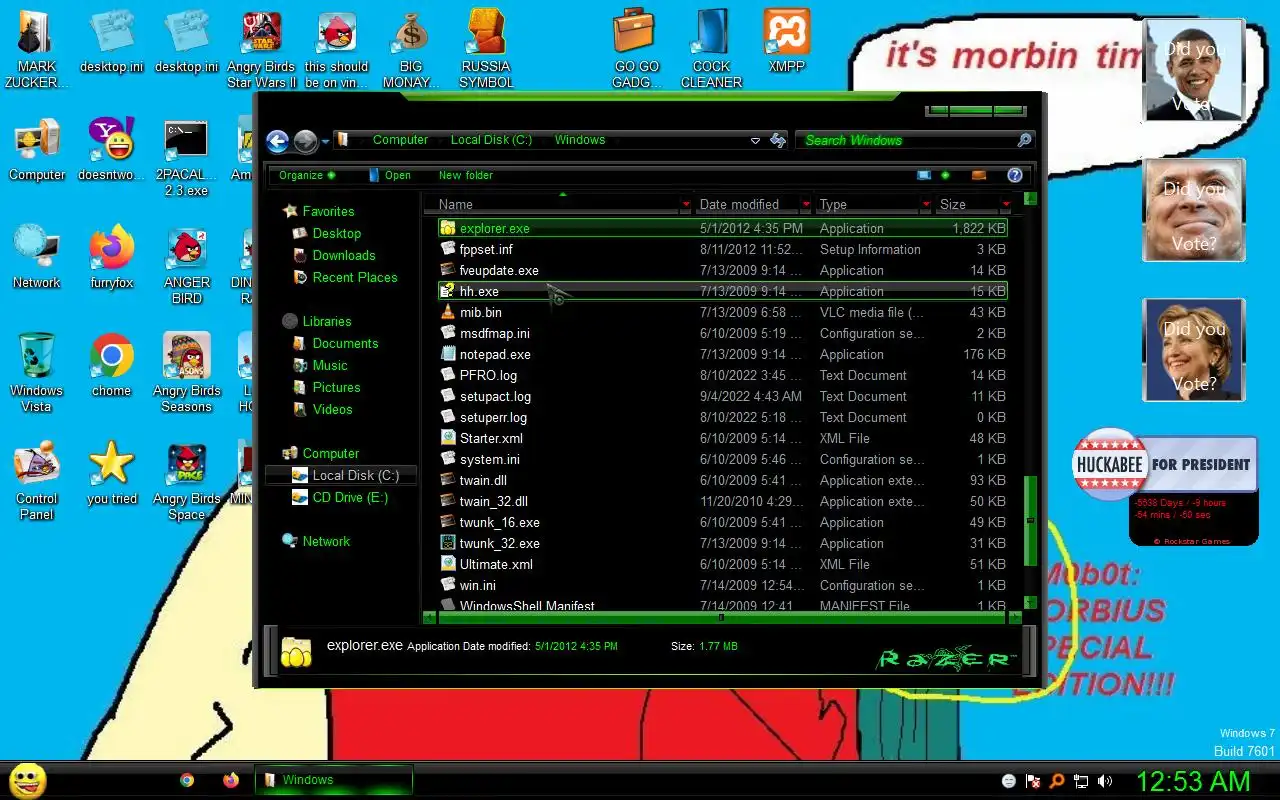Click New folder in the toolbar

click(x=466, y=175)
